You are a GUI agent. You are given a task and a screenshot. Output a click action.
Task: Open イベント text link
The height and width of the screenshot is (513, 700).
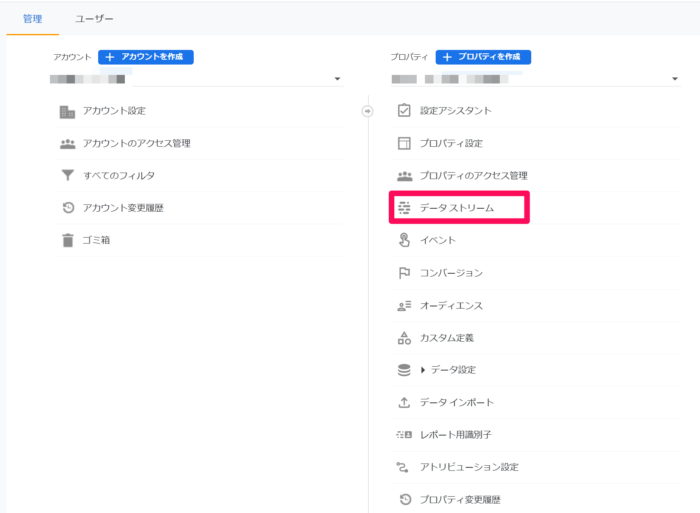[438, 240]
